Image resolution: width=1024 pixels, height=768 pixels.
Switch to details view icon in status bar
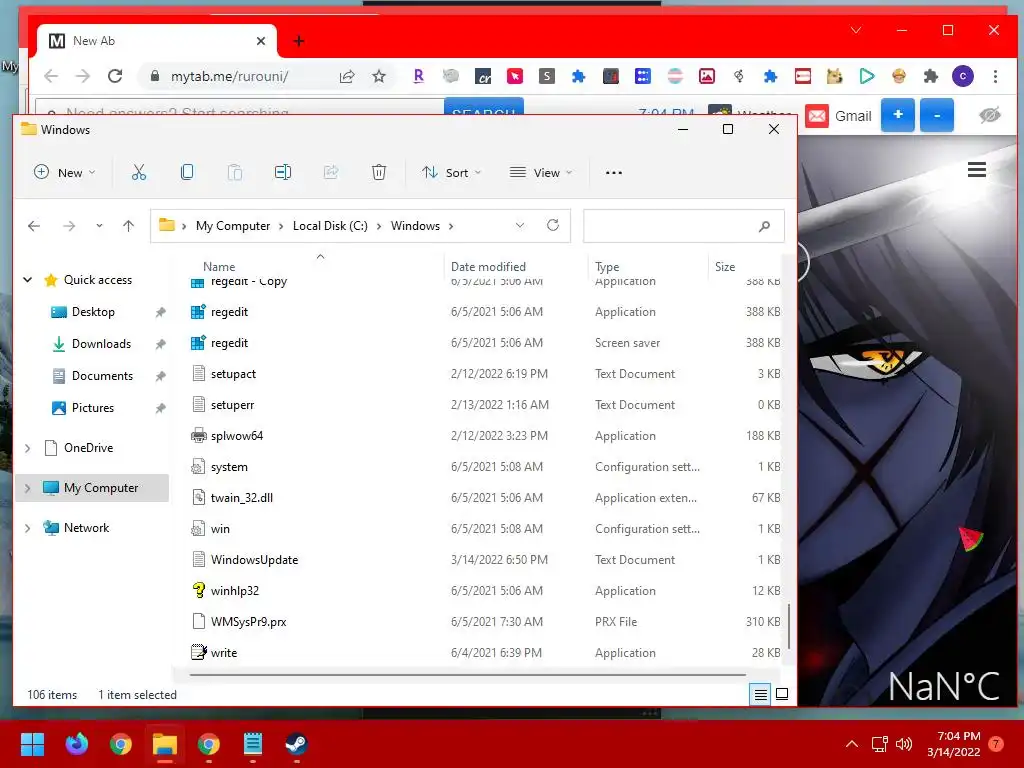click(x=760, y=694)
